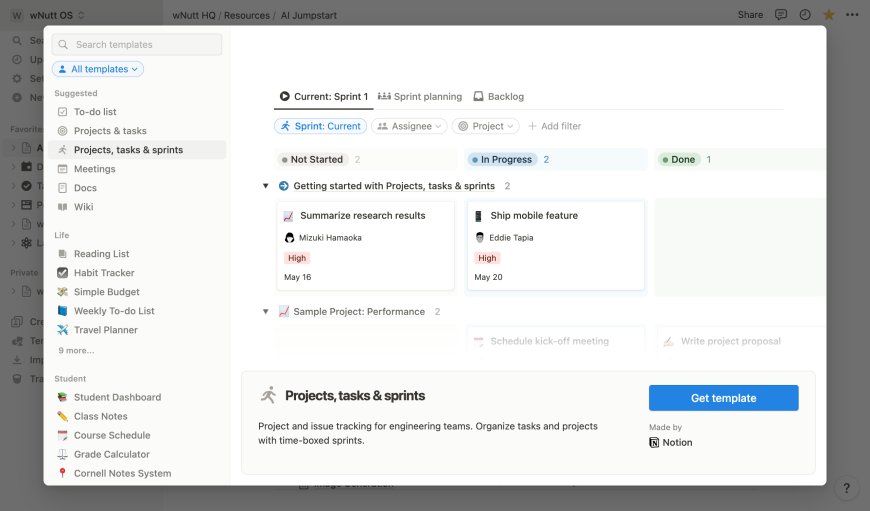Viewport: 870px width, 511px height.
Task: Show 9 more Life templates
Action: (x=76, y=351)
